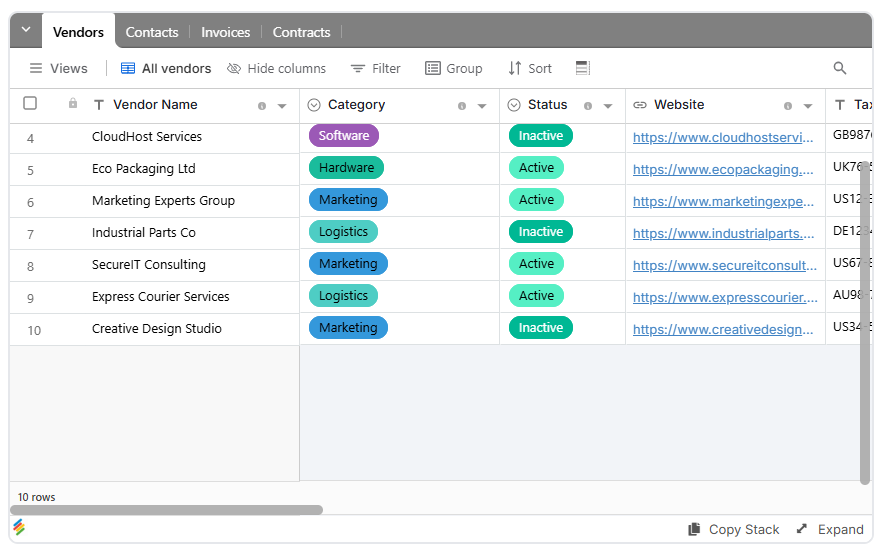Open the Status column dropdown arrow
The image size is (882, 555).
pyautogui.click(x=608, y=106)
